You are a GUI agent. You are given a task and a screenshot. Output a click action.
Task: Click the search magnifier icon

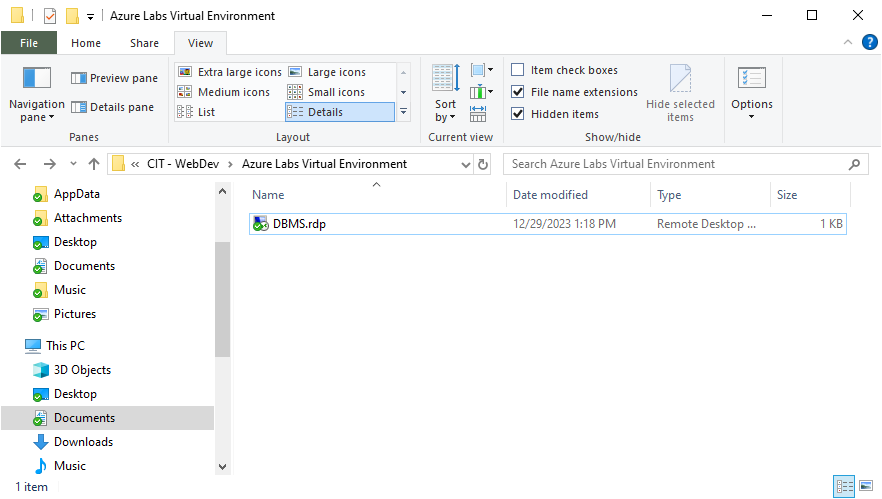854,164
